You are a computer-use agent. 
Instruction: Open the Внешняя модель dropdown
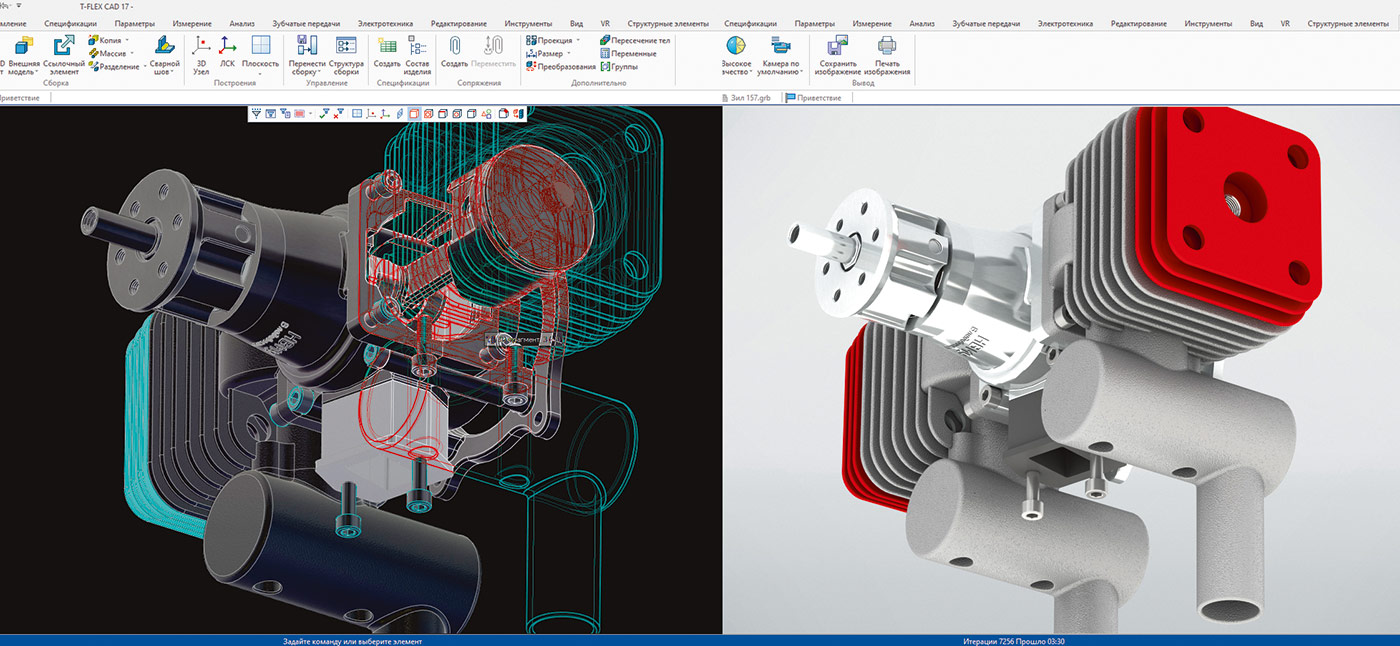[x=39, y=72]
